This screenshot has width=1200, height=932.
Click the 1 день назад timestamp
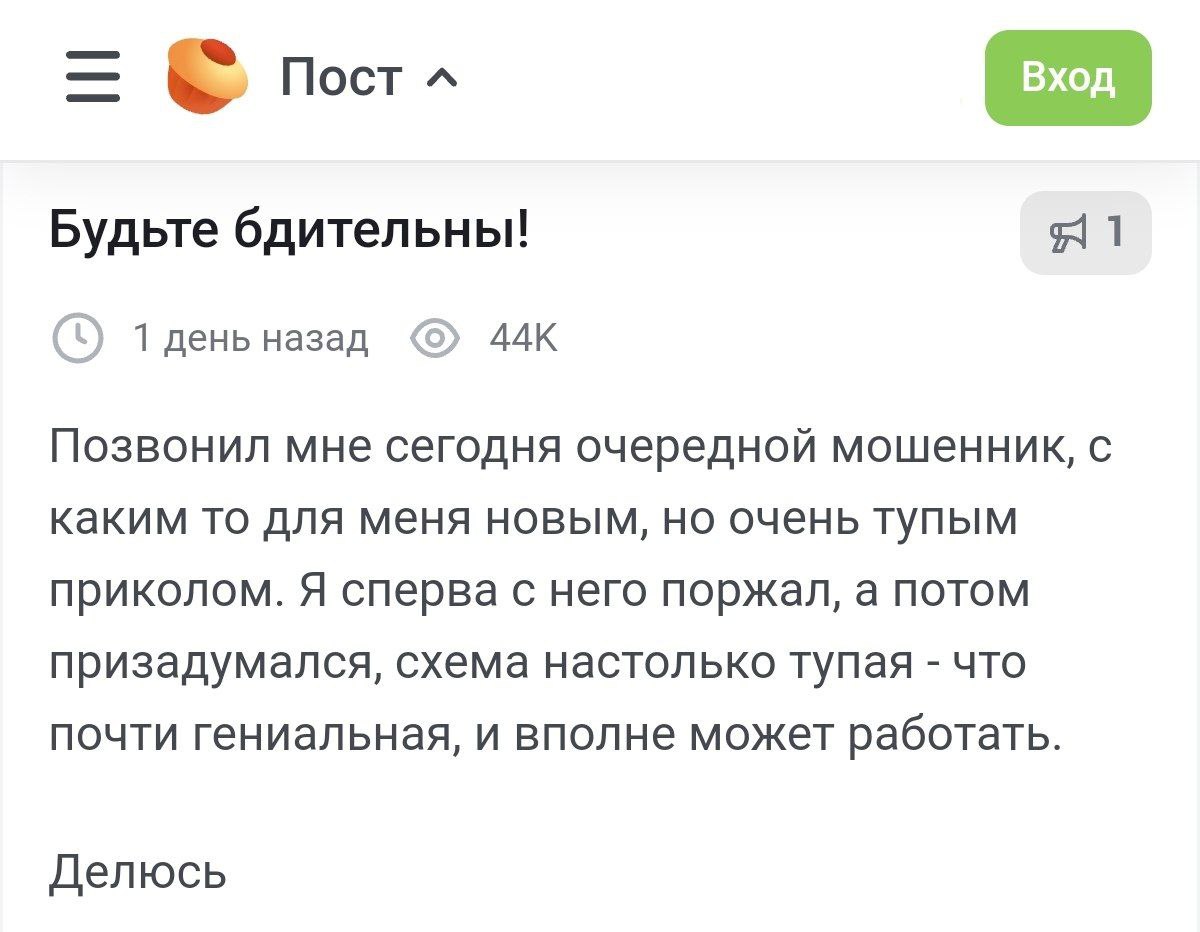pos(250,340)
